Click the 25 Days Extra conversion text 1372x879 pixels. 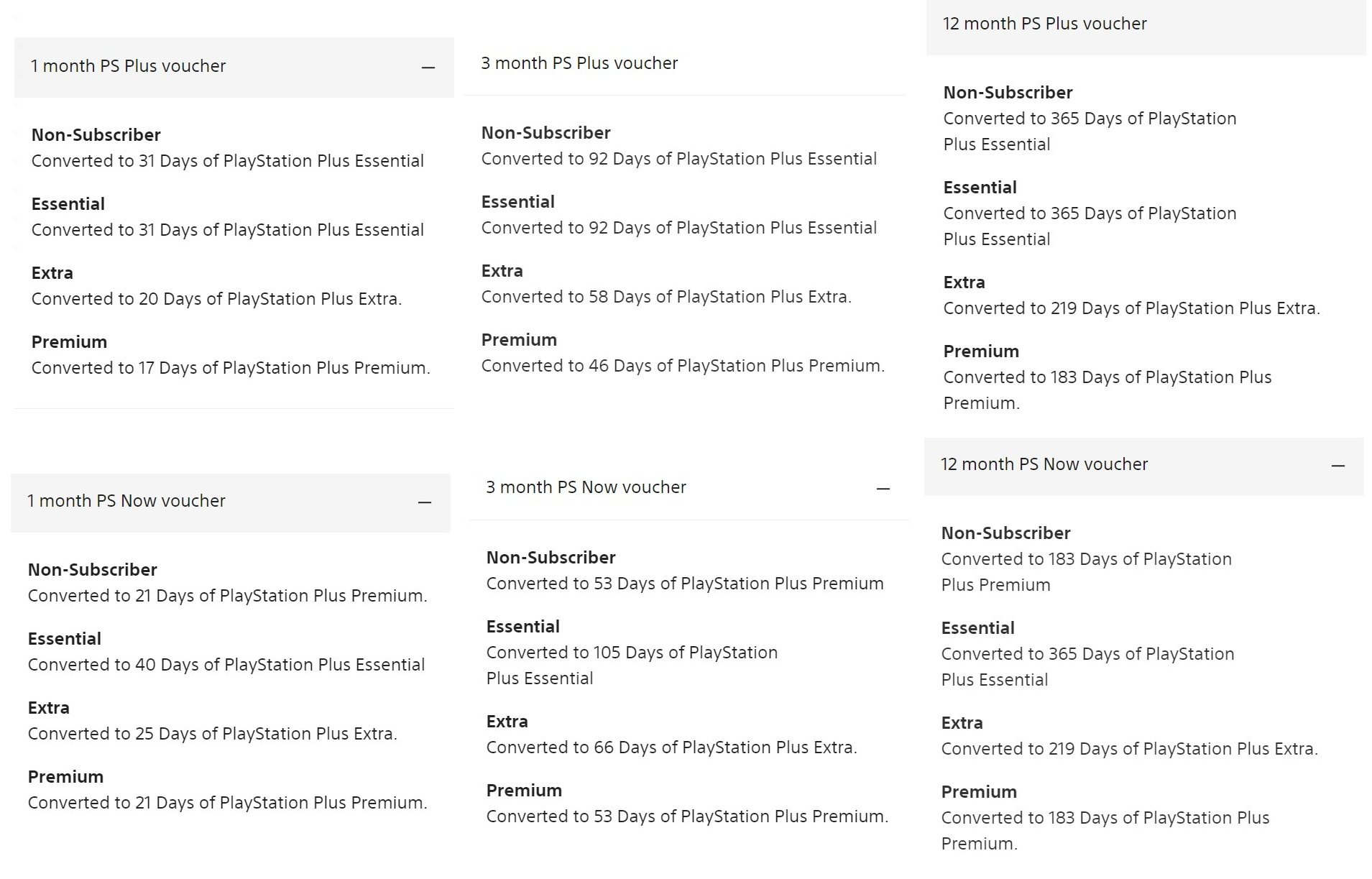pos(212,734)
